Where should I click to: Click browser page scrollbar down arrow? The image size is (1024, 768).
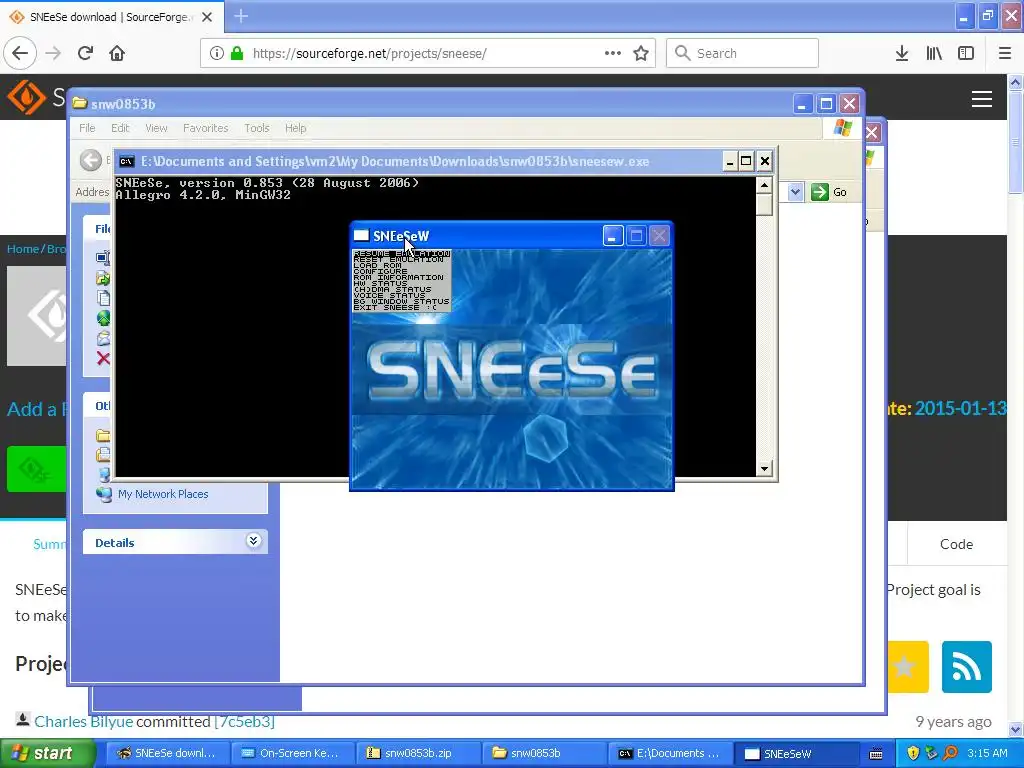[x=1016, y=729]
